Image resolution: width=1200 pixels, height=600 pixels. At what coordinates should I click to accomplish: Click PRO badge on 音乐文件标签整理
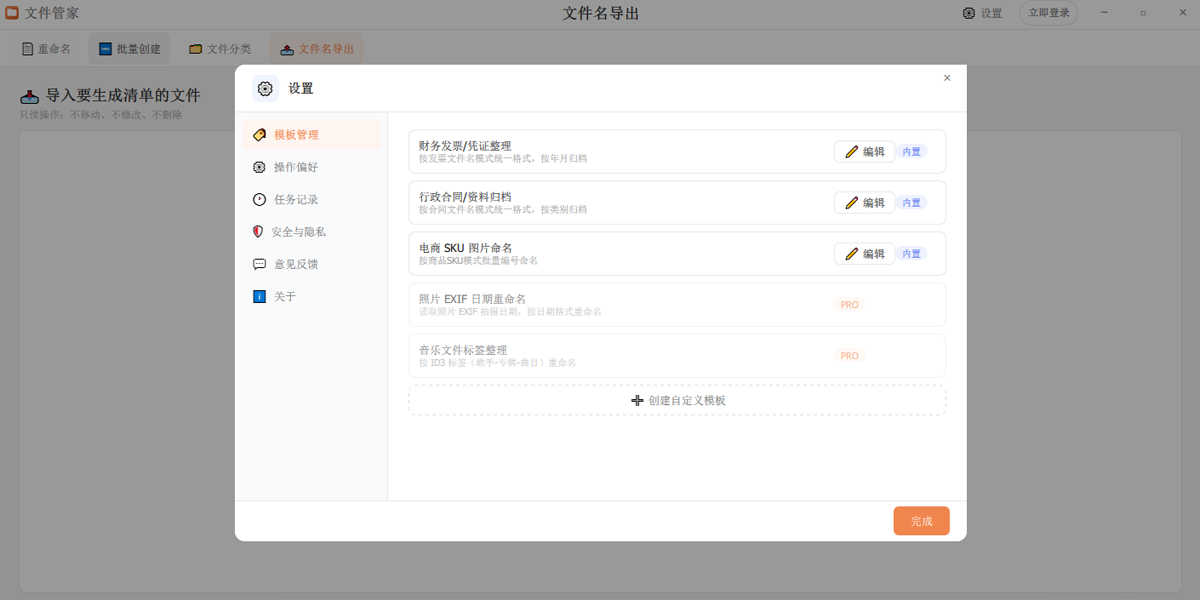(849, 356)
